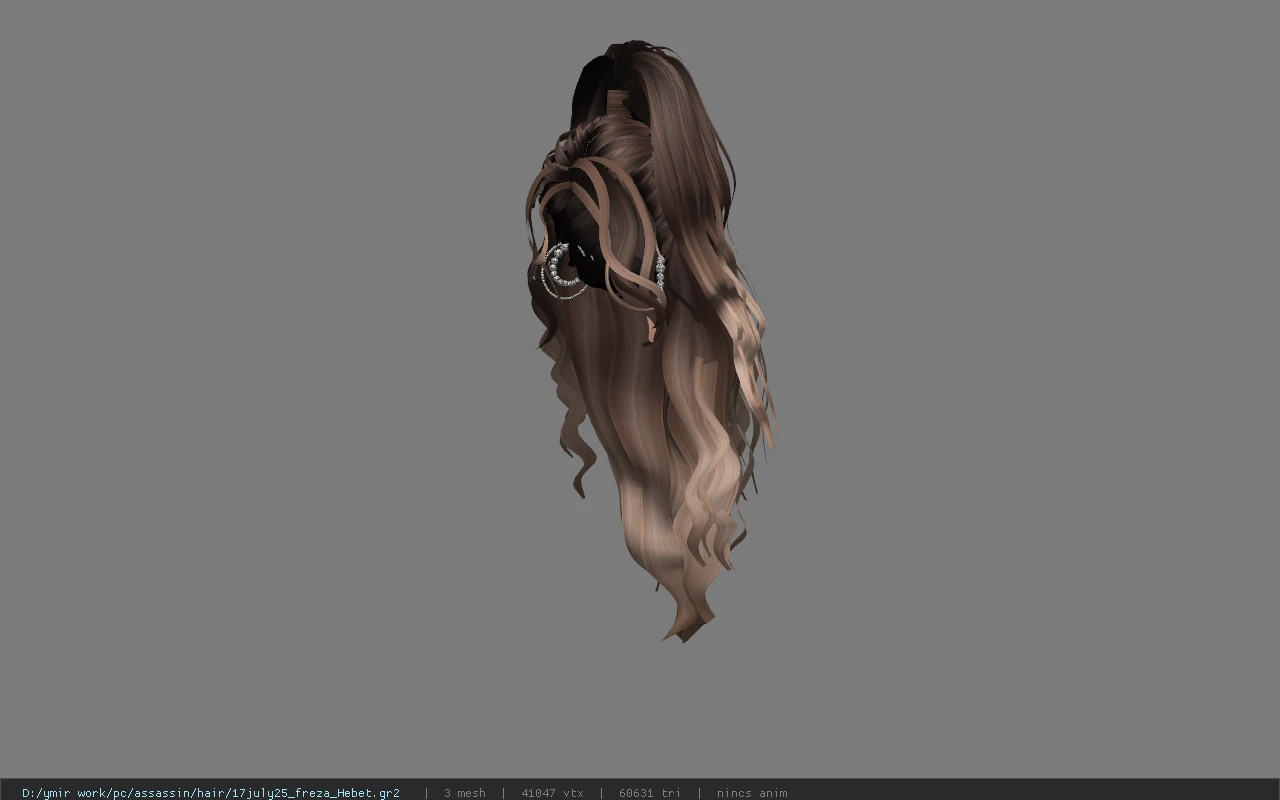The width and height of the screenshot is (1280, 800).
Task: Click the hair model in the viewport
Action: [650, 340]
